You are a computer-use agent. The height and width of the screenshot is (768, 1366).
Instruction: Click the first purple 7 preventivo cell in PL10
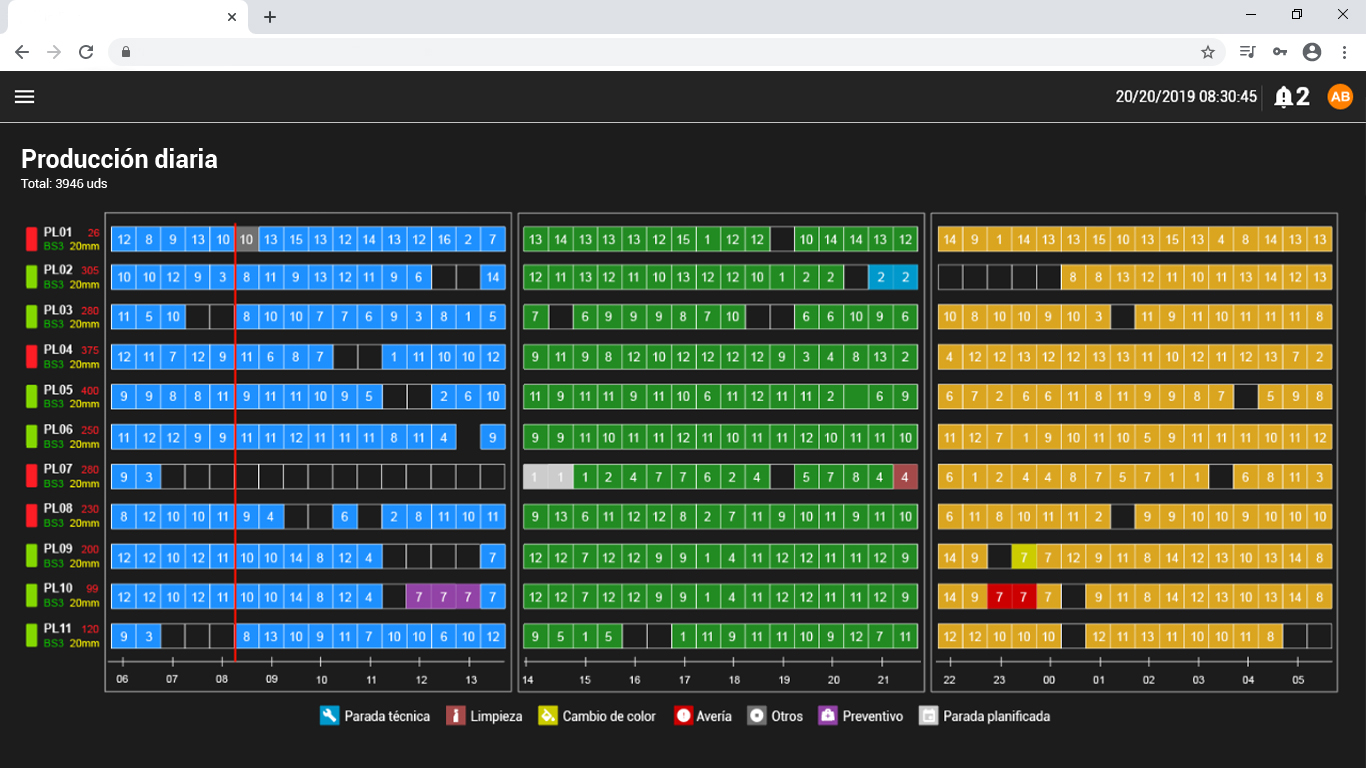tap(419, 597)
